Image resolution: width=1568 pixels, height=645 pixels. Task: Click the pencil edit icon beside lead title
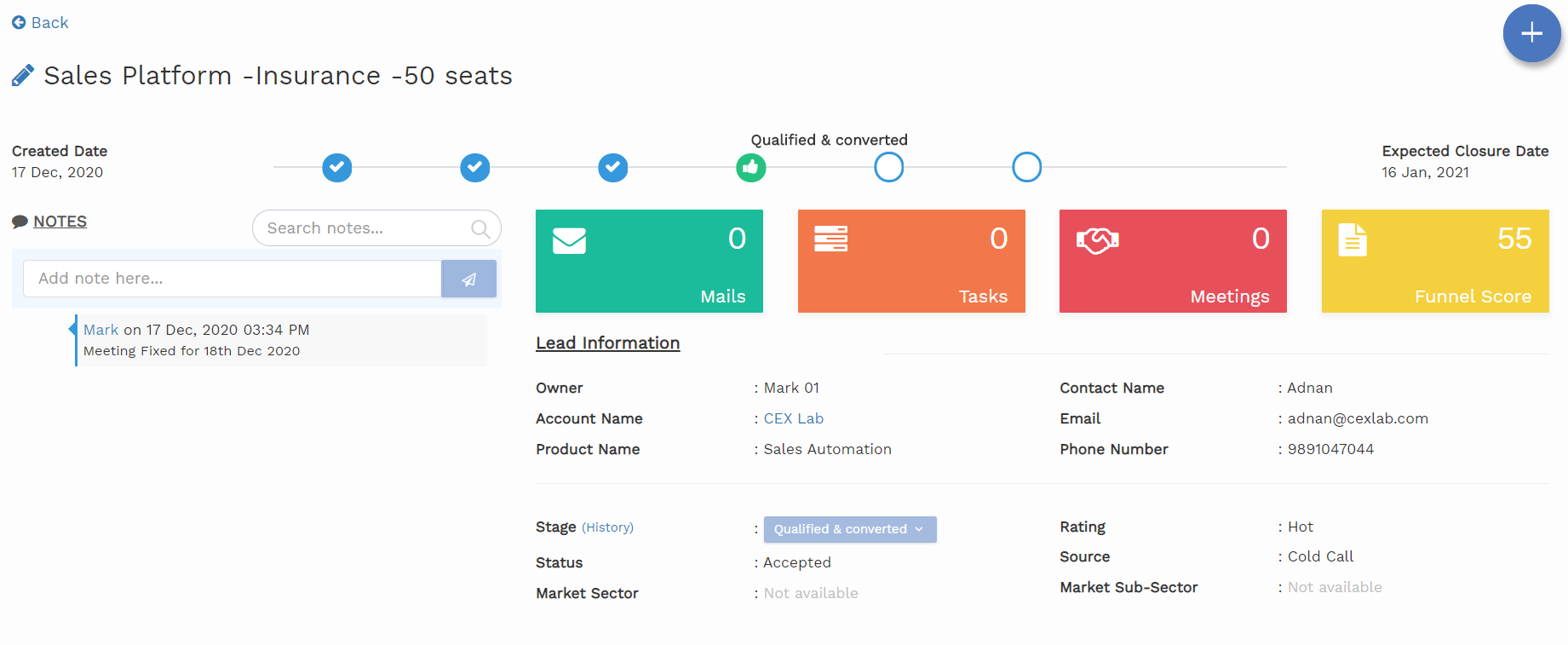coord(23,76)
